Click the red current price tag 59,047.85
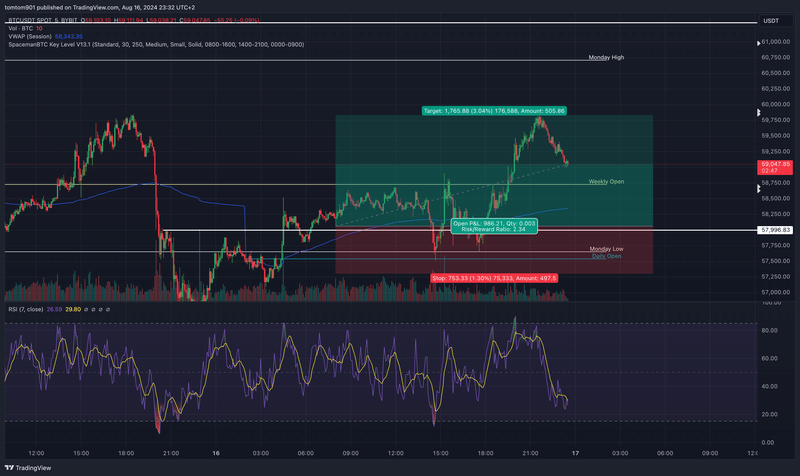 [776, 167]
